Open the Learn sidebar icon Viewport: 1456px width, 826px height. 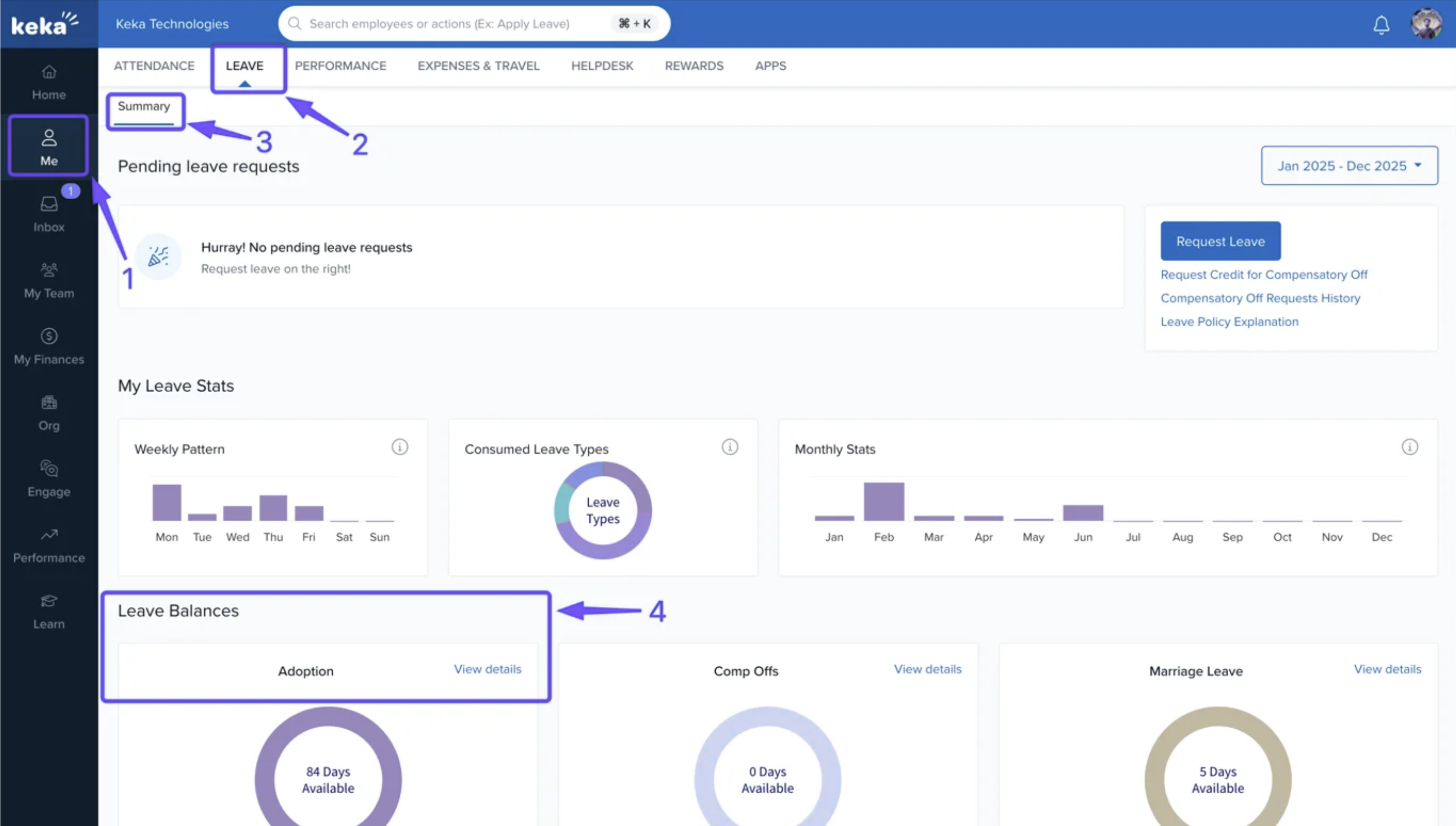[x=49, y=611]
